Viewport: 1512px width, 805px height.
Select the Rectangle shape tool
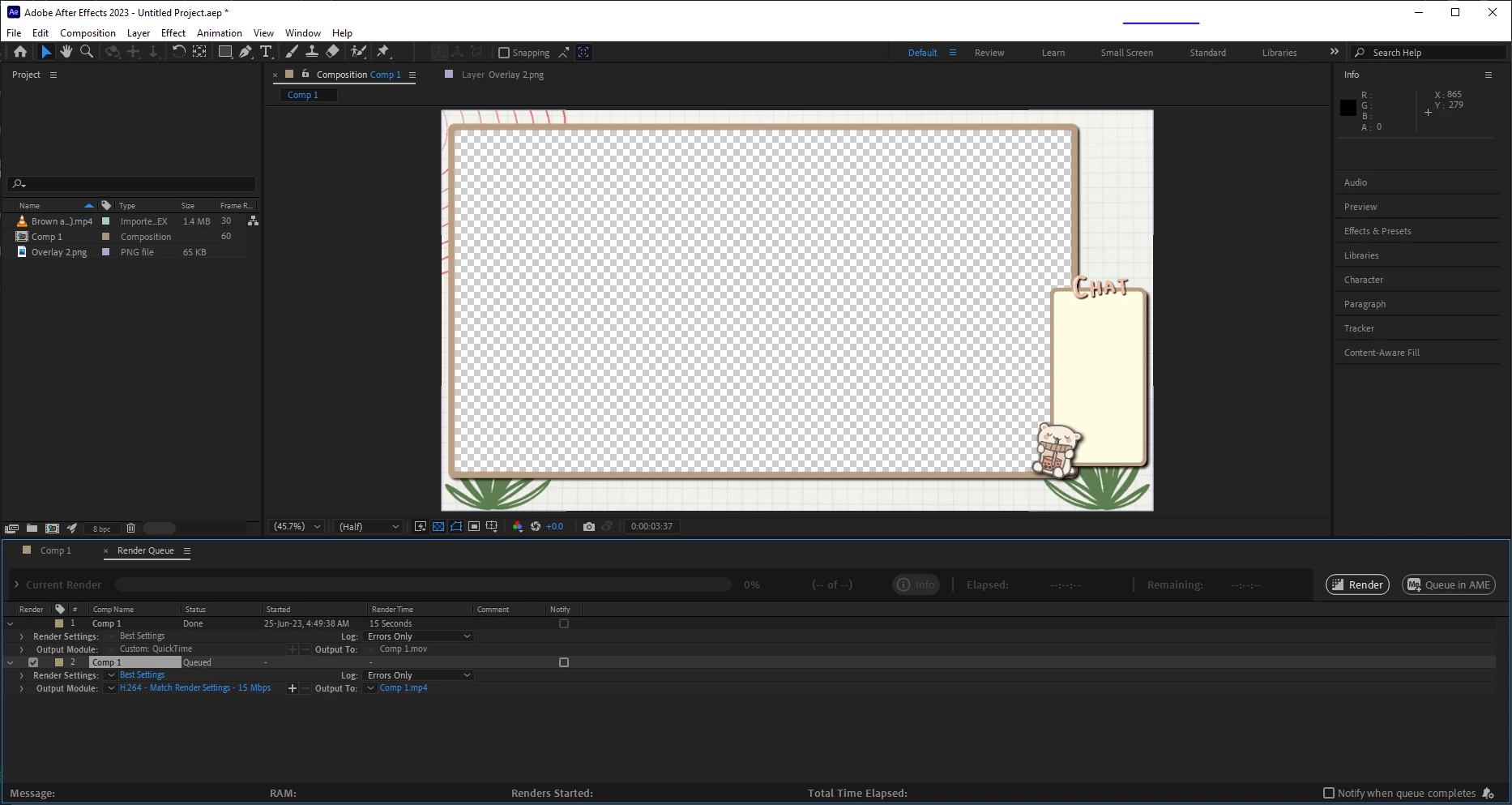(x=225, y=52)
